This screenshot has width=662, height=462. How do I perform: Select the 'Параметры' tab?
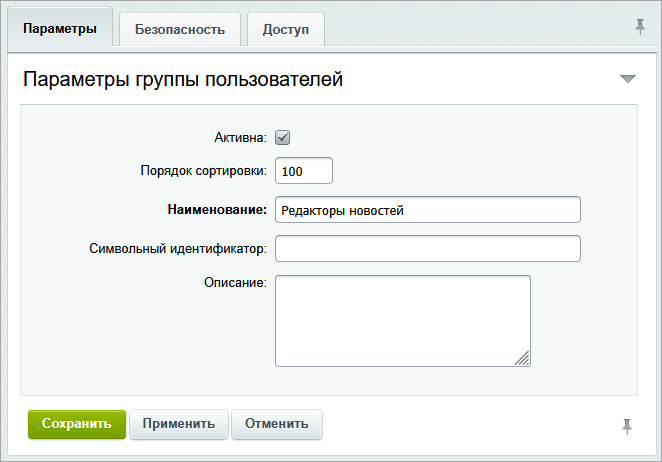59,29
